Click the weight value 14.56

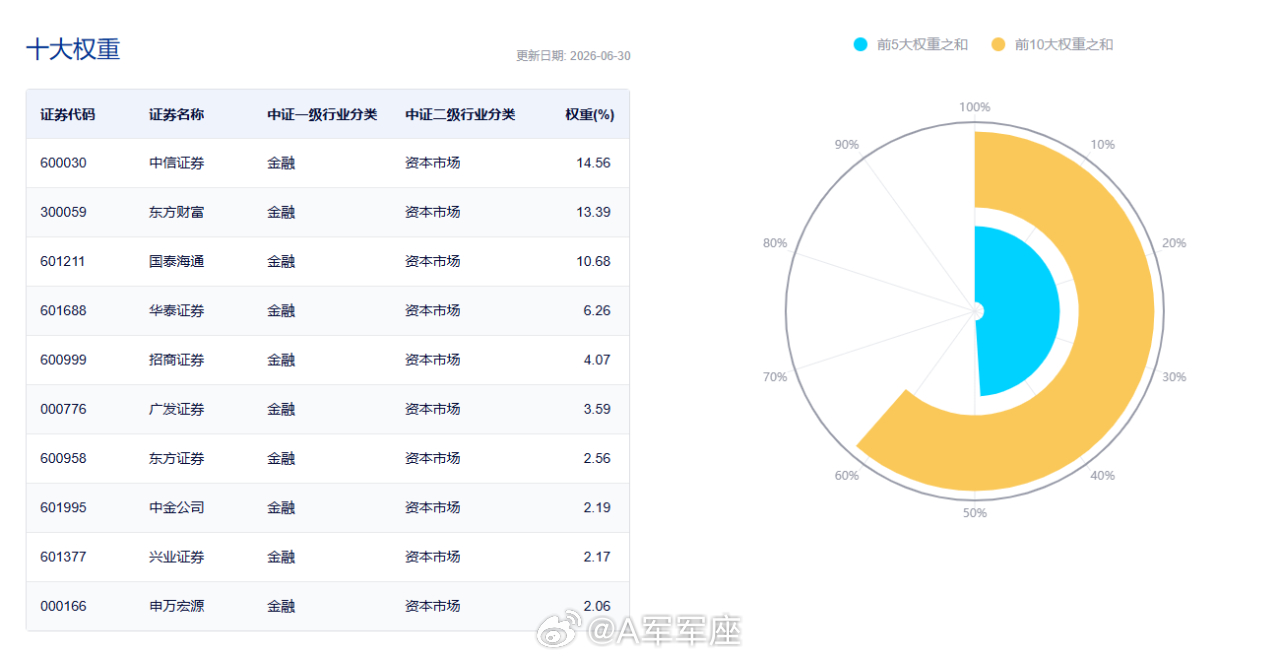(x=593, y=163)
